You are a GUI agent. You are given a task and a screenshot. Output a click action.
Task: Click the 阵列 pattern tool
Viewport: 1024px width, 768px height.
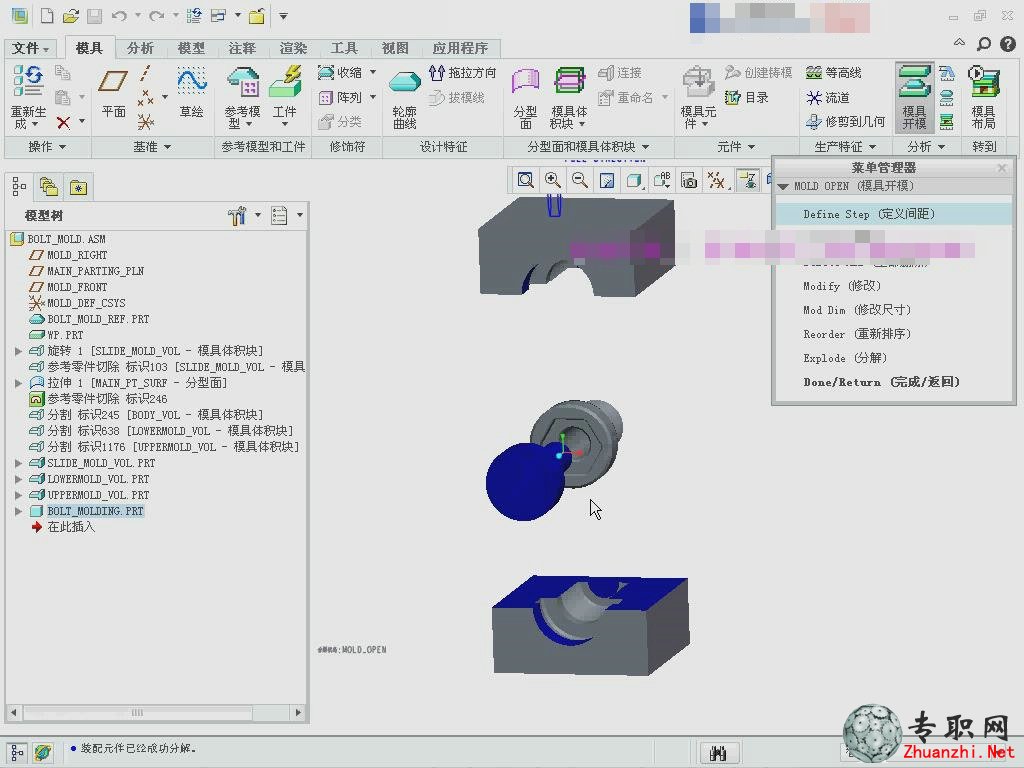click(x=340, y=97)
